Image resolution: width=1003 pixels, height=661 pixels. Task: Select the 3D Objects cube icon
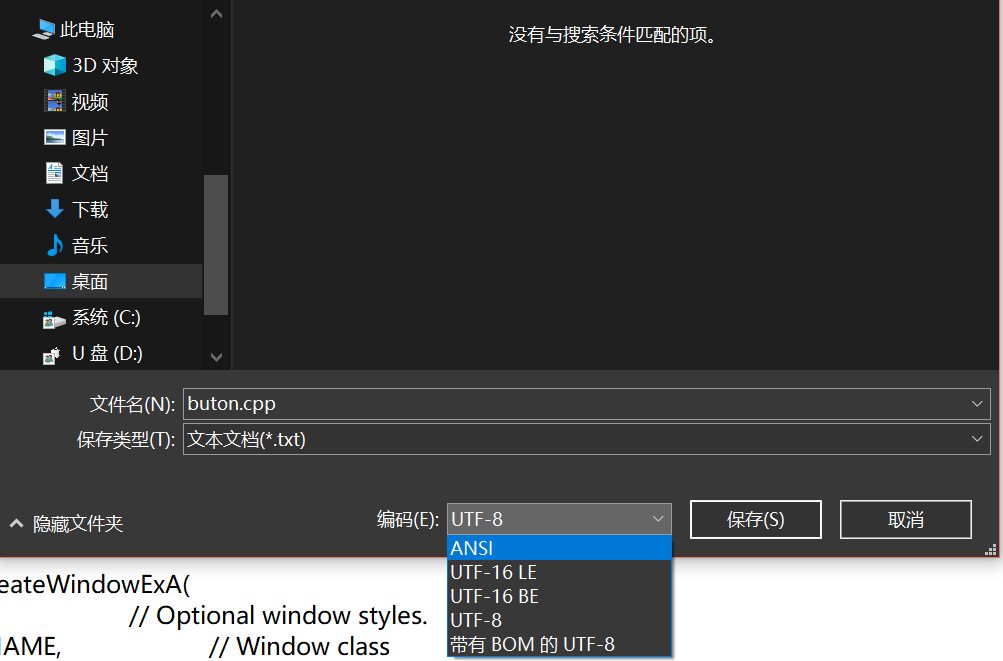tap(55, 66)
